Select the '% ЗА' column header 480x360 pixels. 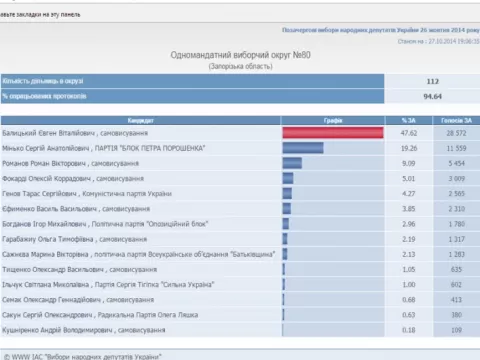coord(409,120)
